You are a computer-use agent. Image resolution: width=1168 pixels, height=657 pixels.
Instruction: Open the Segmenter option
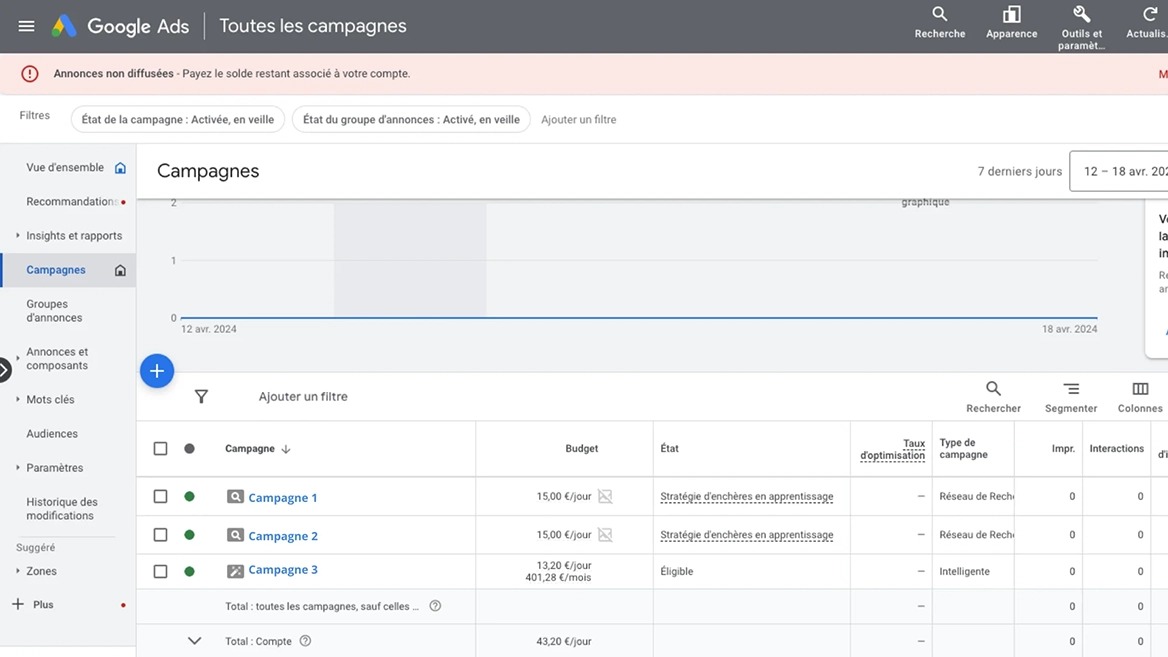click(x=1070, y=397)
